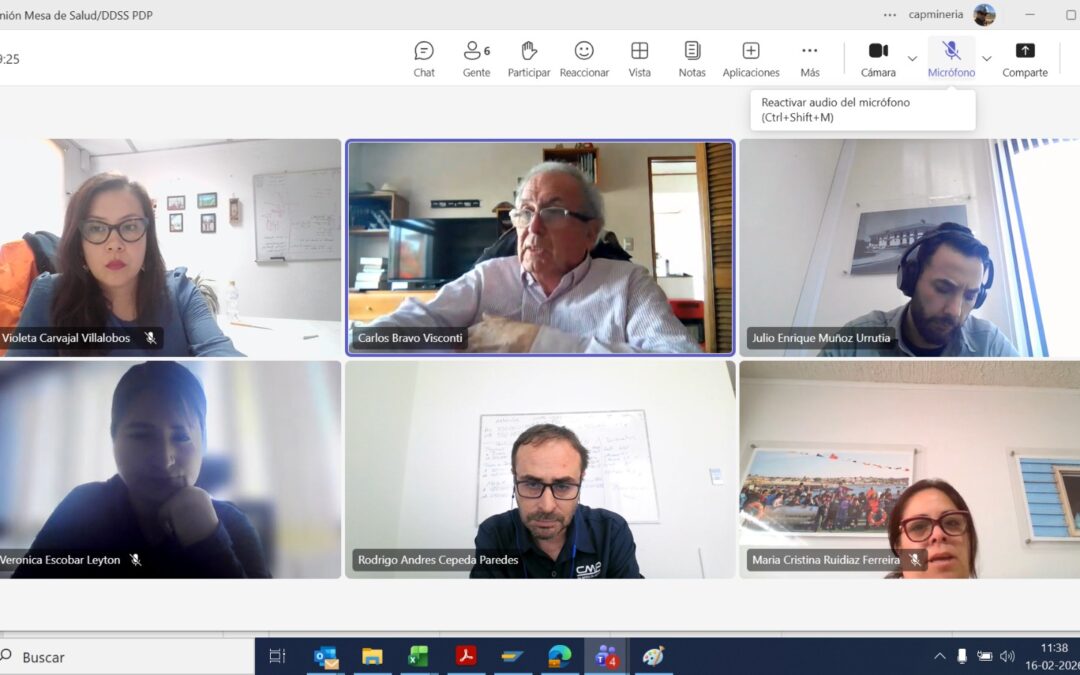The height and width of the screenshot is (675, 1080).
Task: Show the Gente participants list
Action: 476,58
